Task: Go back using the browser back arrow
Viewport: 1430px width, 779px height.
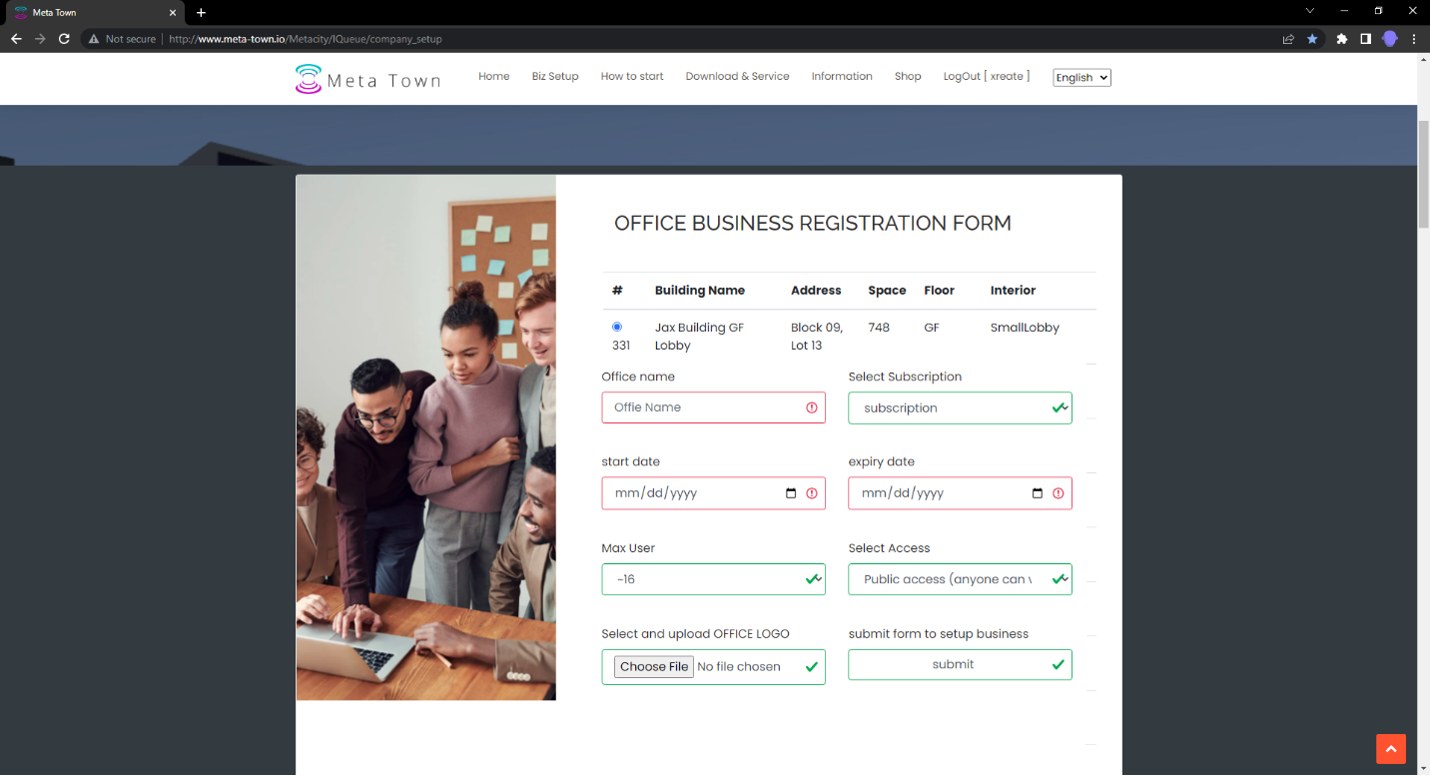Action: coord(16,39)
